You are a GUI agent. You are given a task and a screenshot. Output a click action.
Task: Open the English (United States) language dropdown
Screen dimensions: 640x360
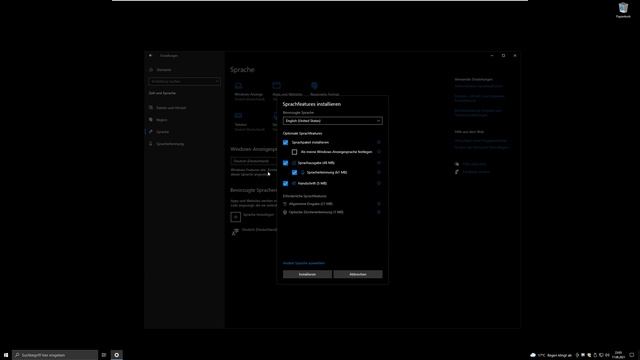333,121
